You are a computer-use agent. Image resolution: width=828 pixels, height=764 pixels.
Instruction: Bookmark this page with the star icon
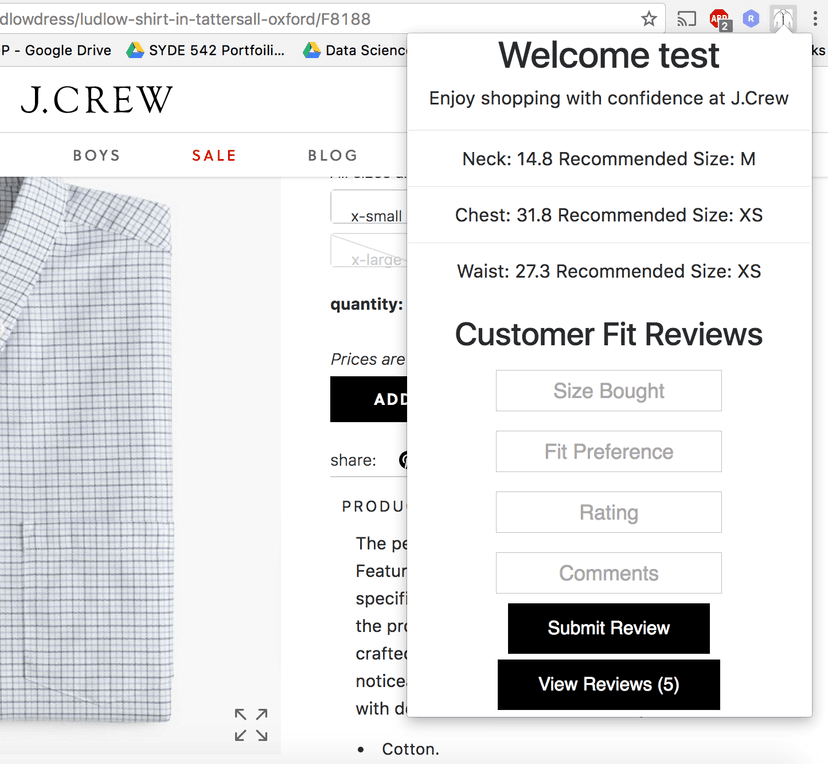click(x=648, y=18)
